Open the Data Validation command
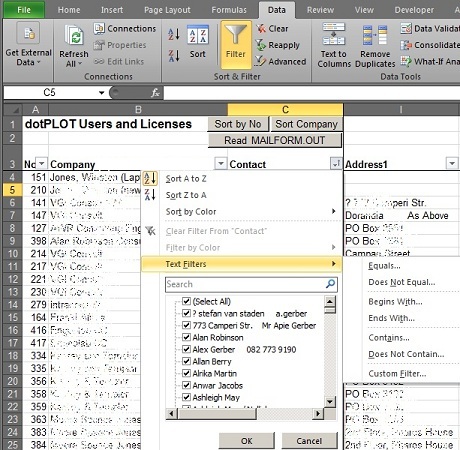460x450 pixels. point(430,29)
